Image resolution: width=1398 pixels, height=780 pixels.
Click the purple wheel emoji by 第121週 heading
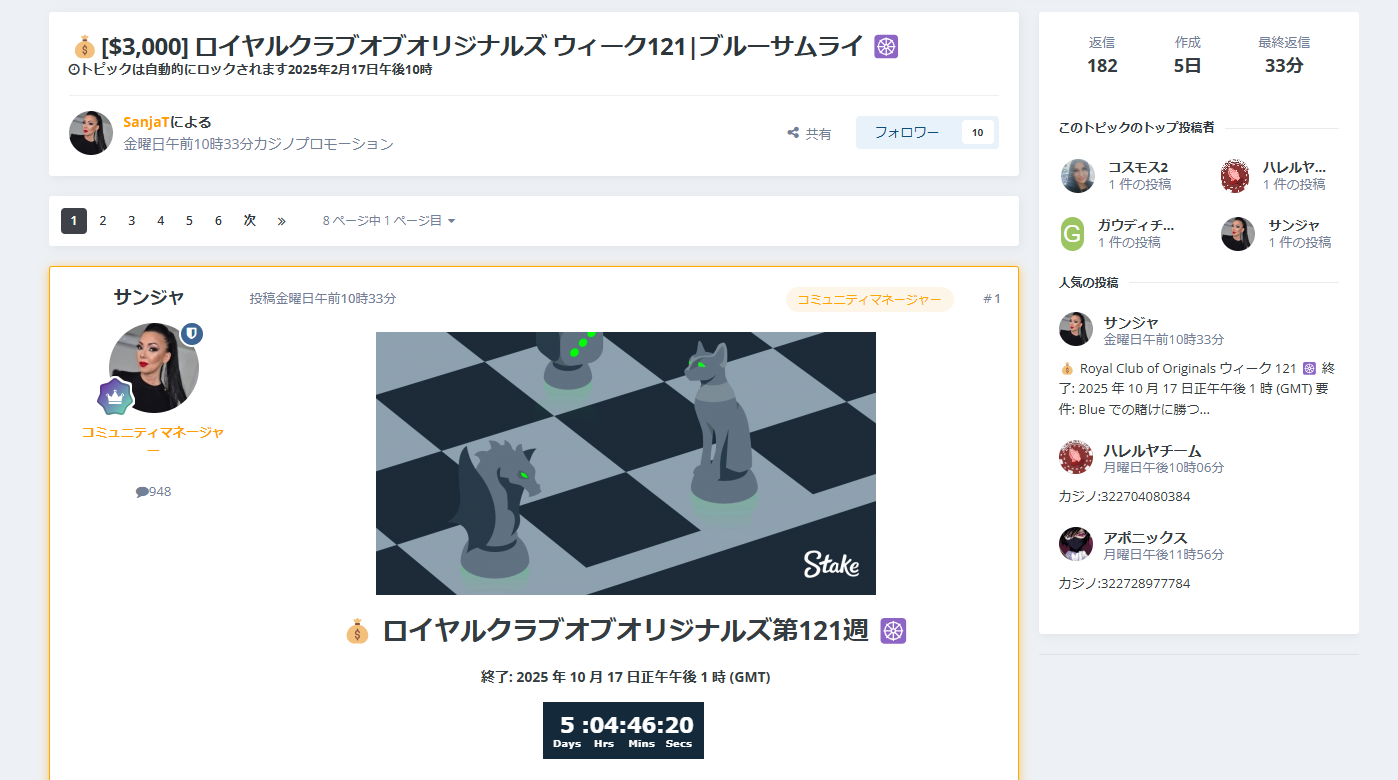click(893, 631)
